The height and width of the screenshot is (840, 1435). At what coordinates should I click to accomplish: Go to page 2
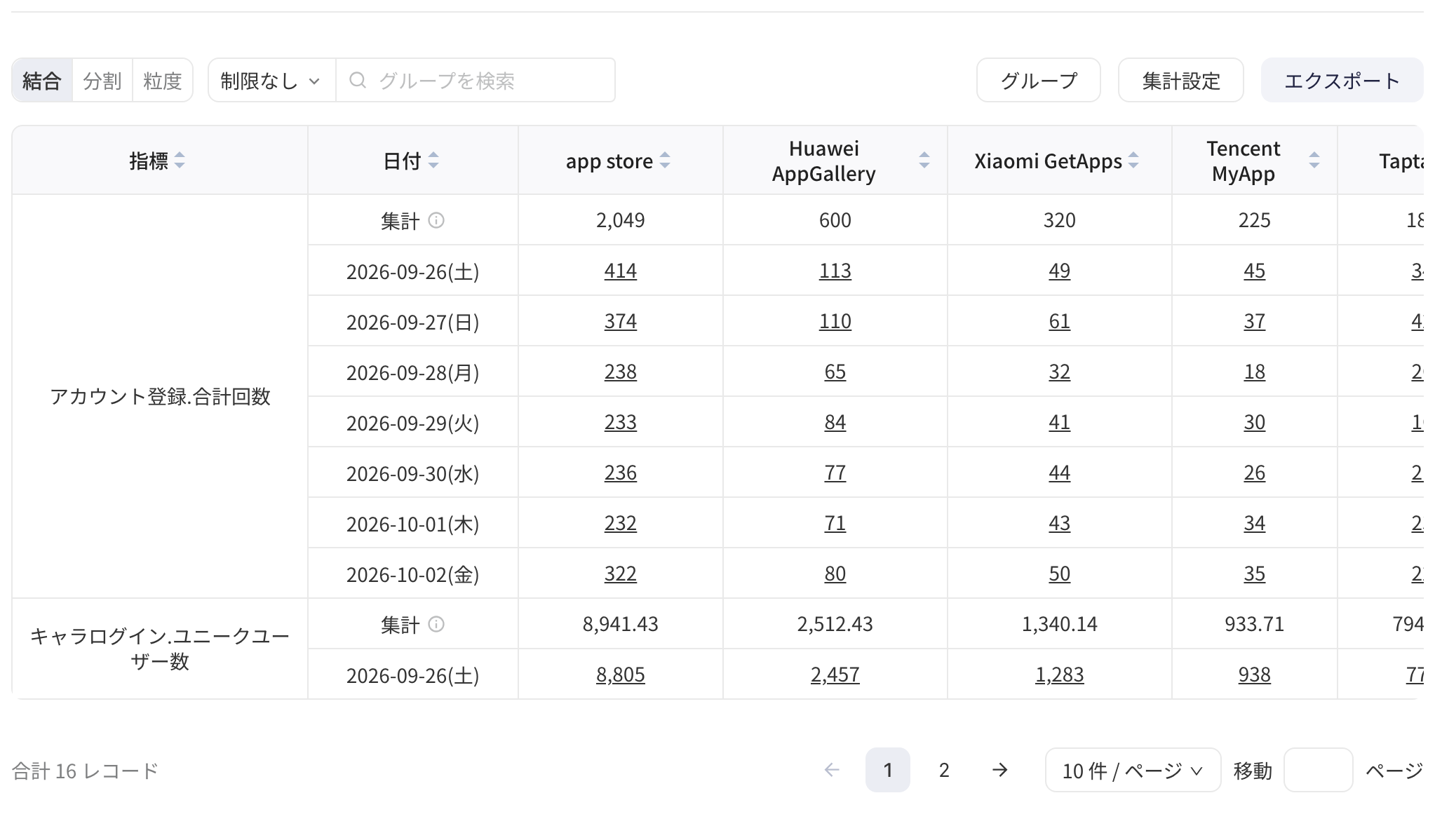click(944, 770)
